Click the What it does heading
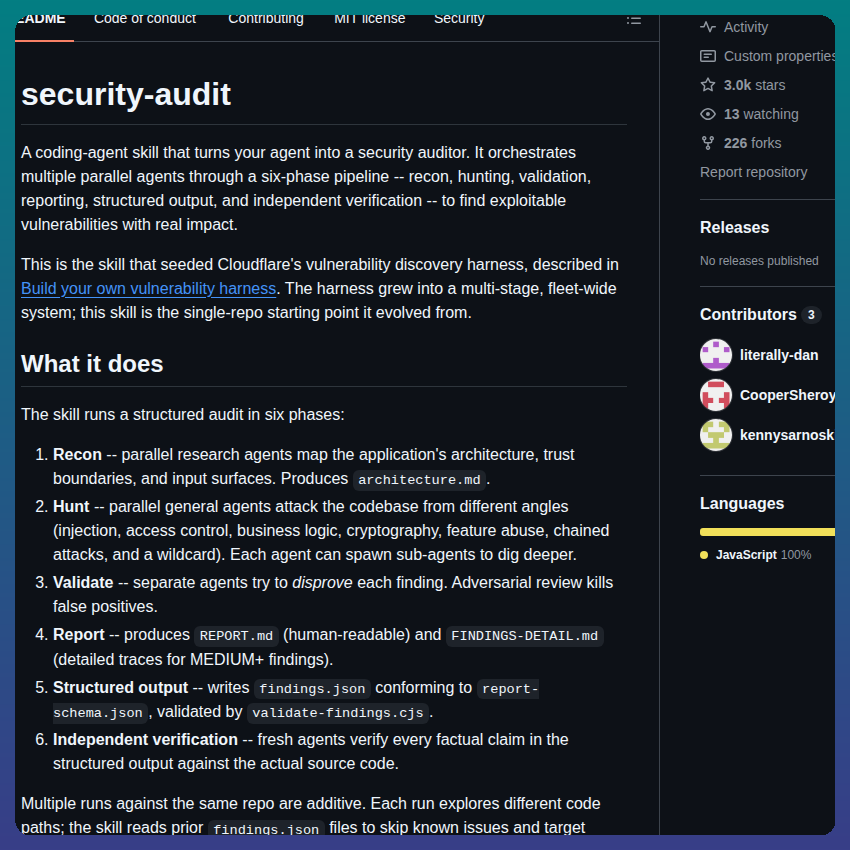The width and height of the screenshot is (850, 850). click(x=92, y=364)
